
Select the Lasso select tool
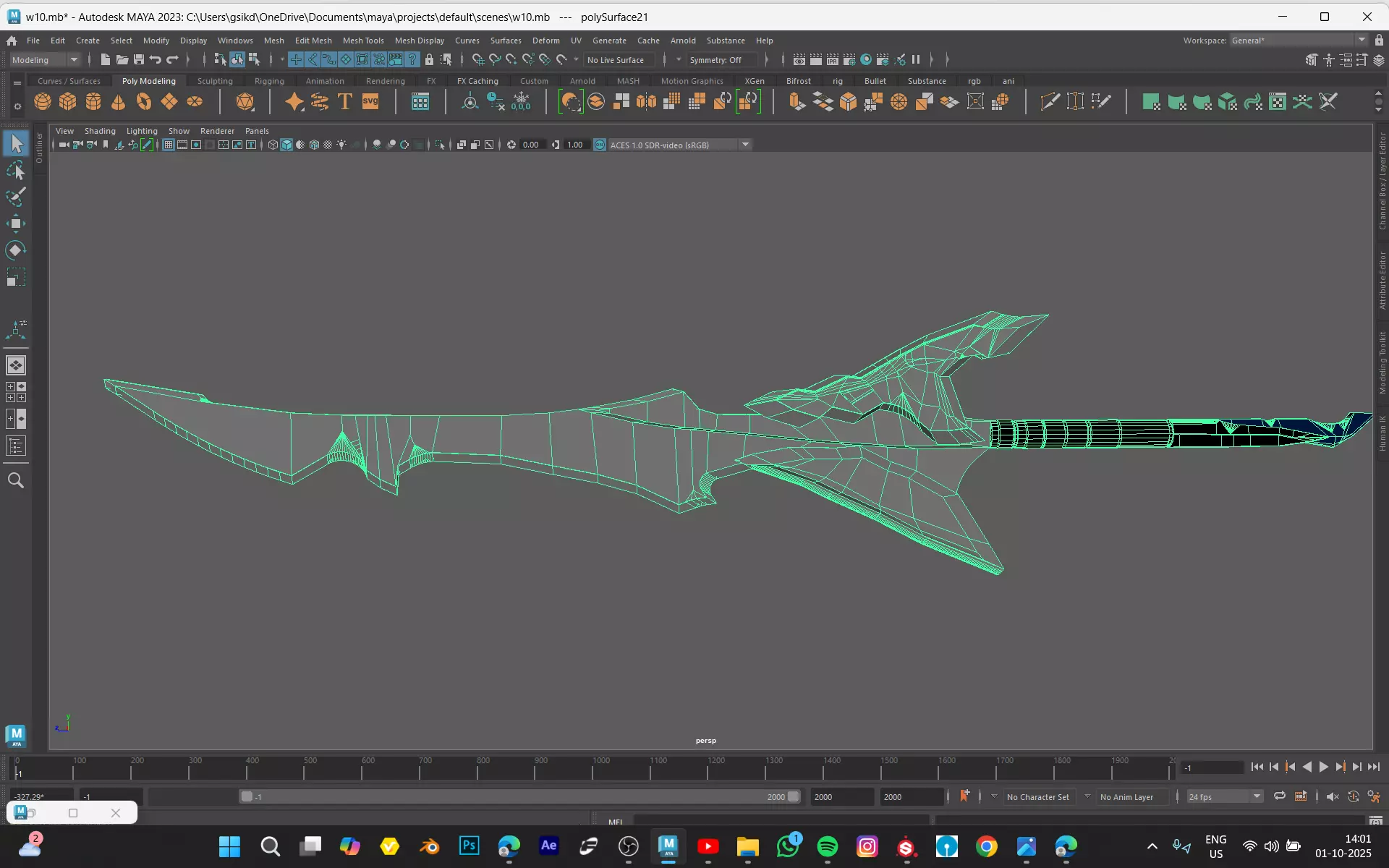[16, 171]
